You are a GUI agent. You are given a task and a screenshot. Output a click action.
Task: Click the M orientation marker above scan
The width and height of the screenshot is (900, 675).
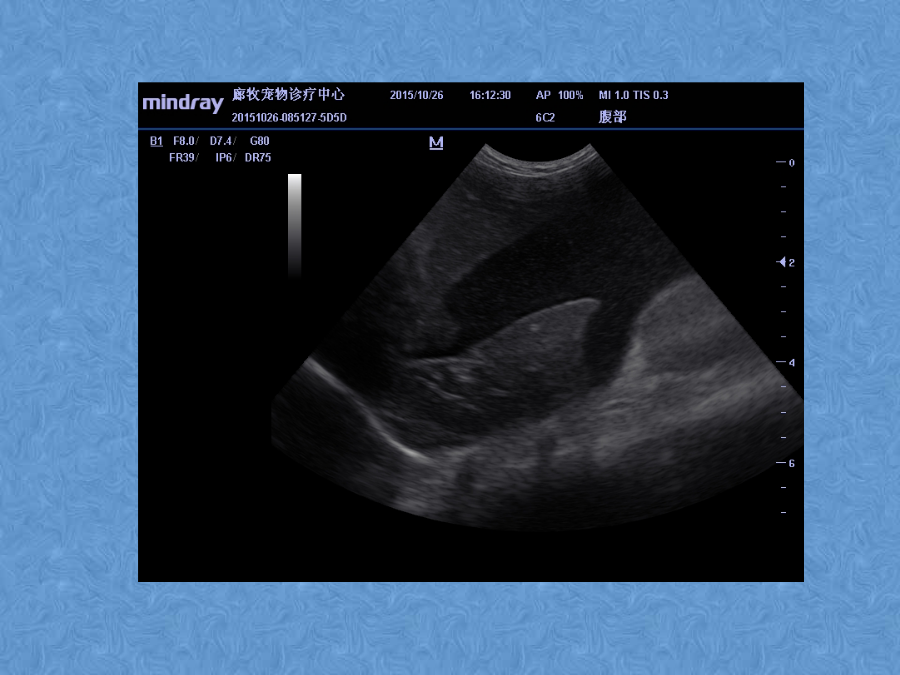pyautogui.click(x=436, y=142)
